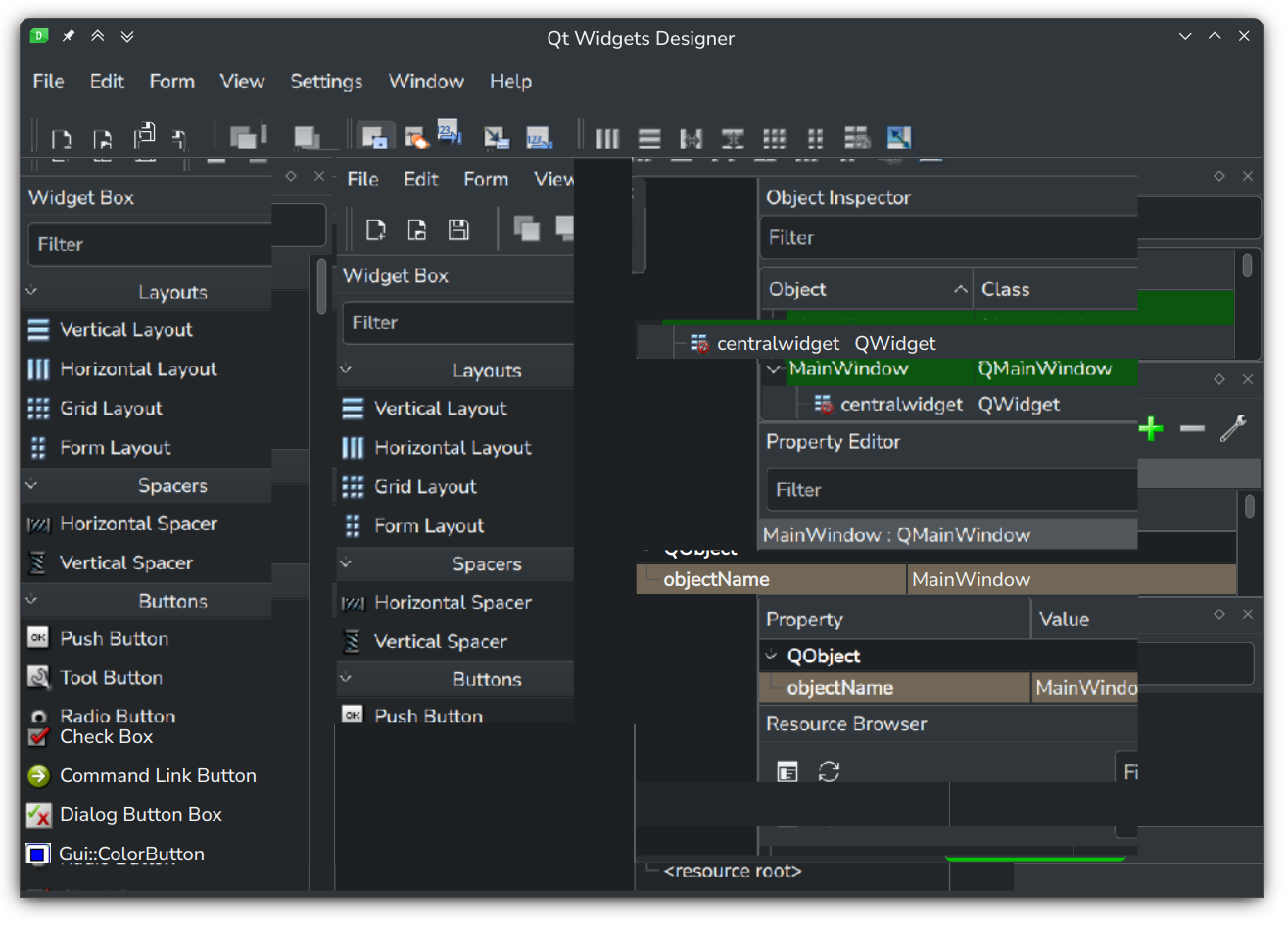1288x927 pixels.
Task: Close the Widget Box dock panel
Action: coord(319,176)
